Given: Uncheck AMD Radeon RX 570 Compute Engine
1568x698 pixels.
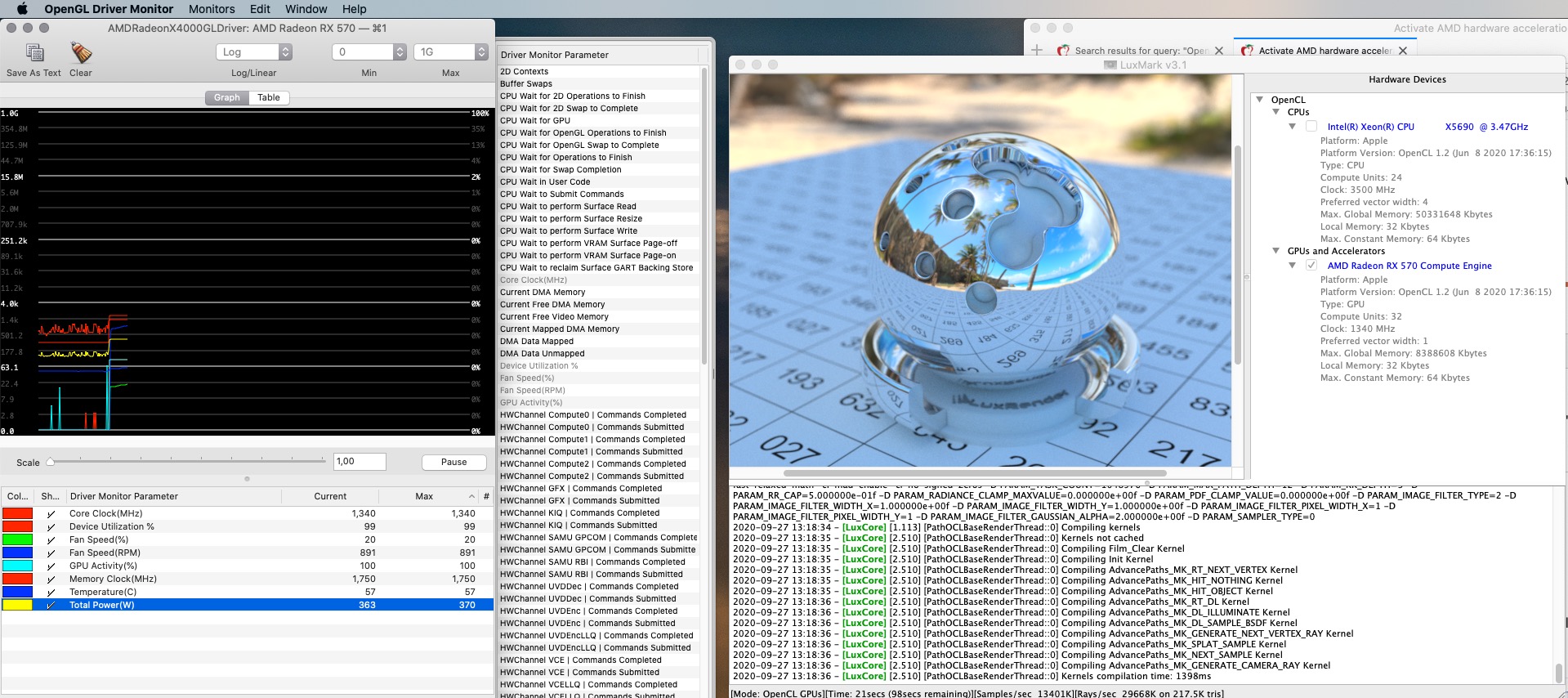Looking at the screenshot, I should coord(1311,266).
